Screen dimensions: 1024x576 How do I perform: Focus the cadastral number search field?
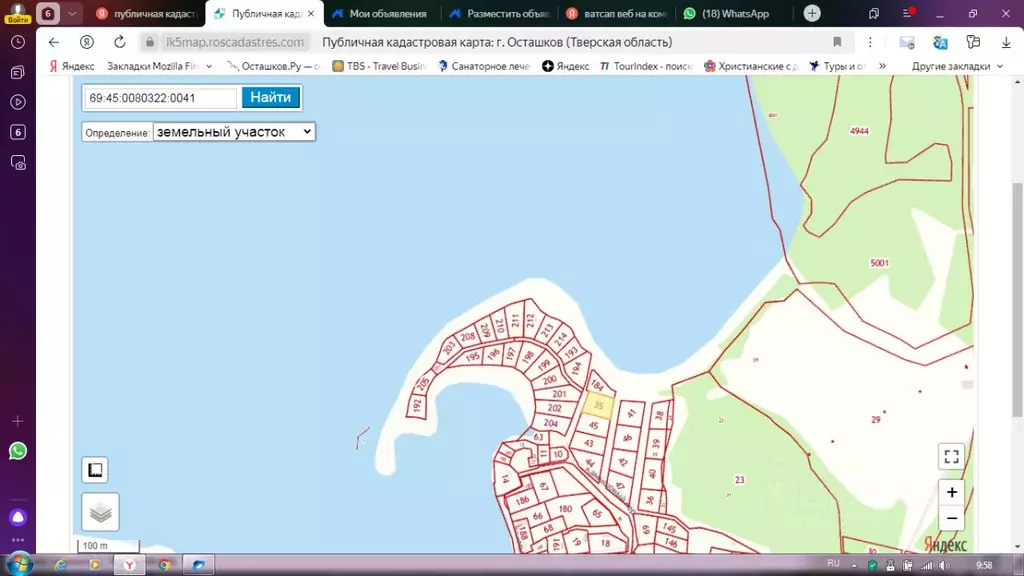161,98
